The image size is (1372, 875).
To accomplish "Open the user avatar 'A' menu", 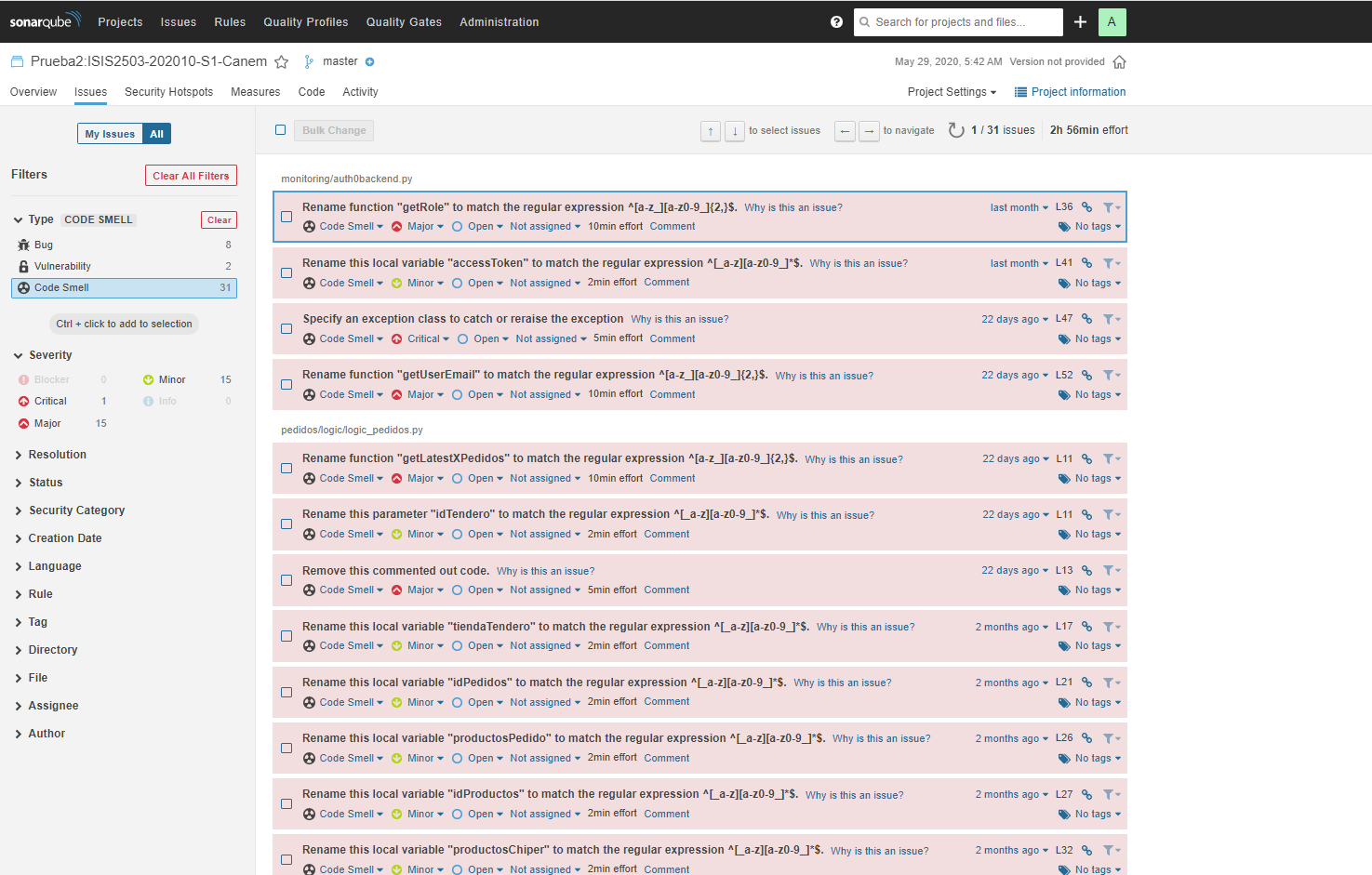I will coord(1112,21).
